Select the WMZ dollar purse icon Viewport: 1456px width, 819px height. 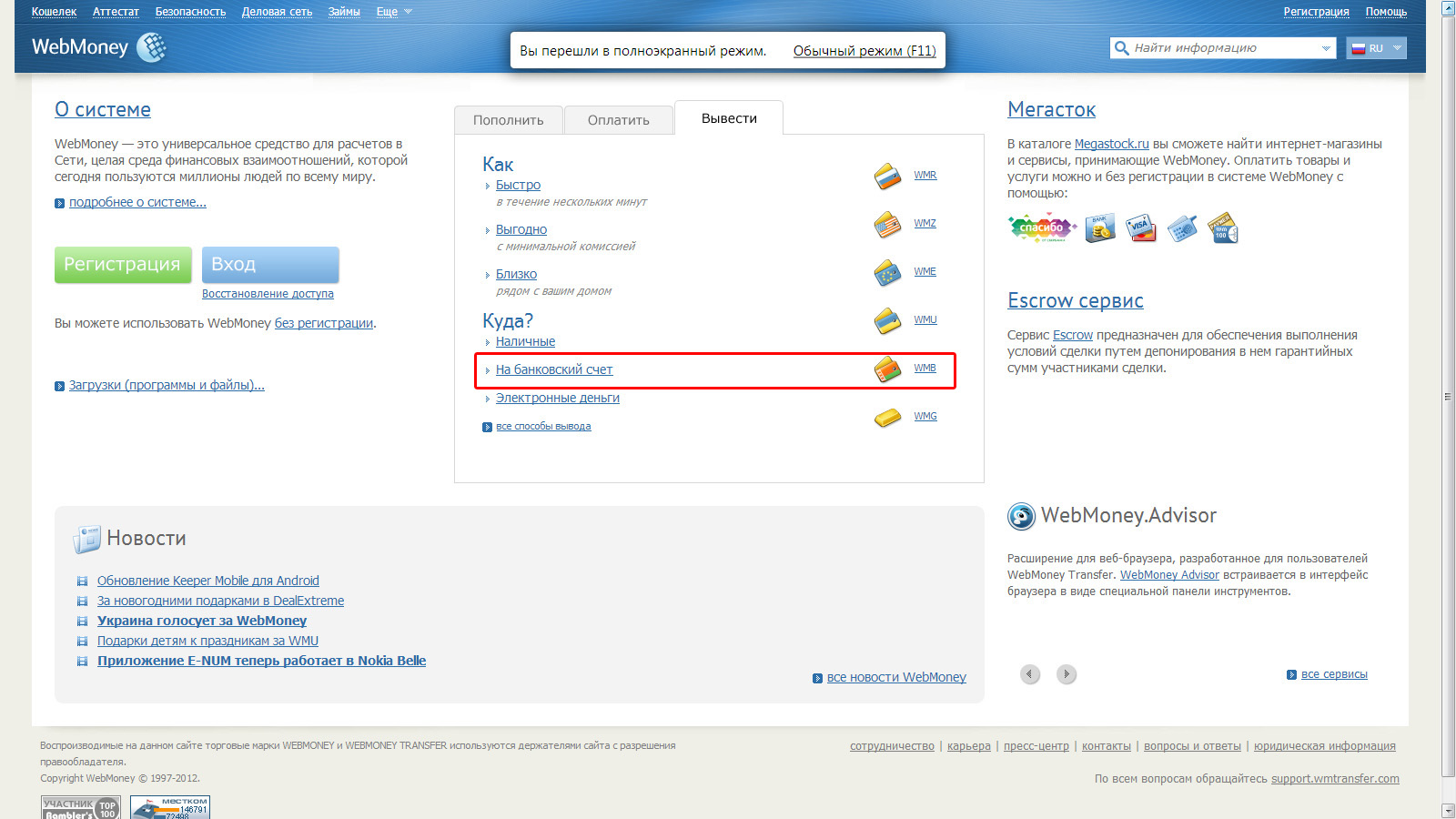(887, 224)
